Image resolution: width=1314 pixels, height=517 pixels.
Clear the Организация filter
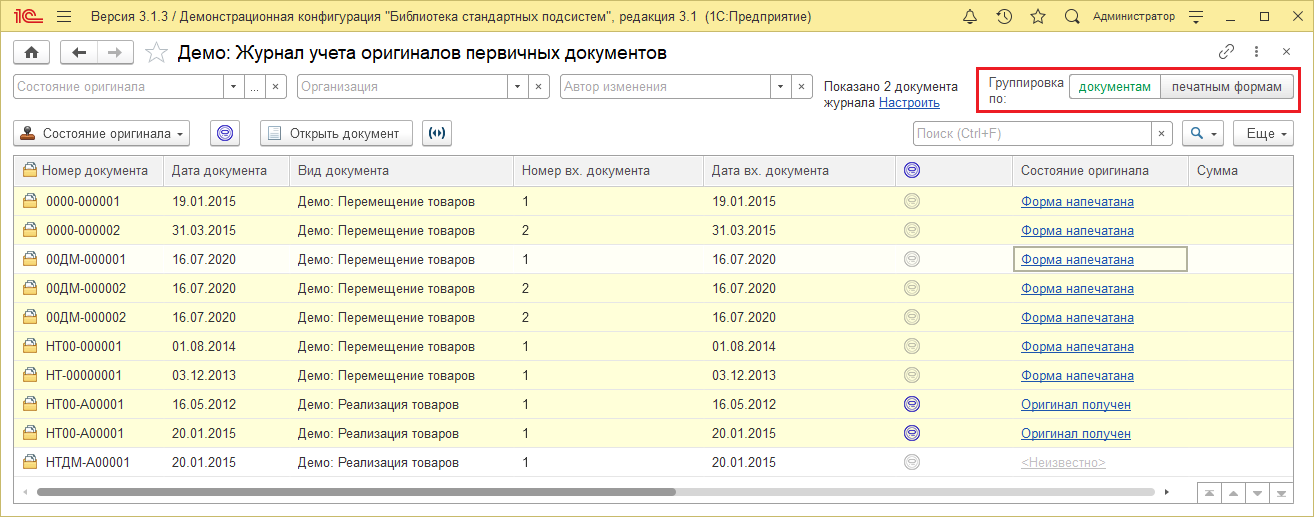[539, 87]
